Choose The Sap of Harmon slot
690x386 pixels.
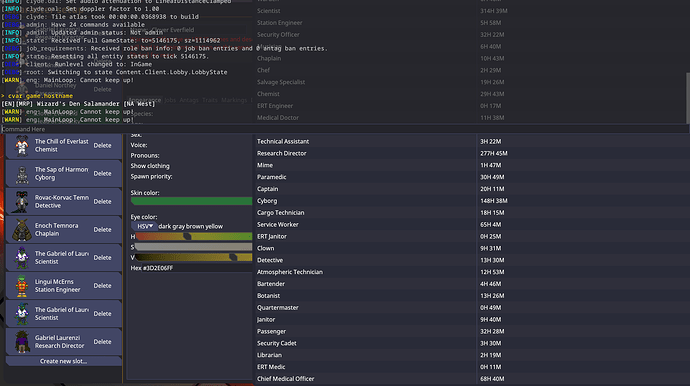point(63,174)
